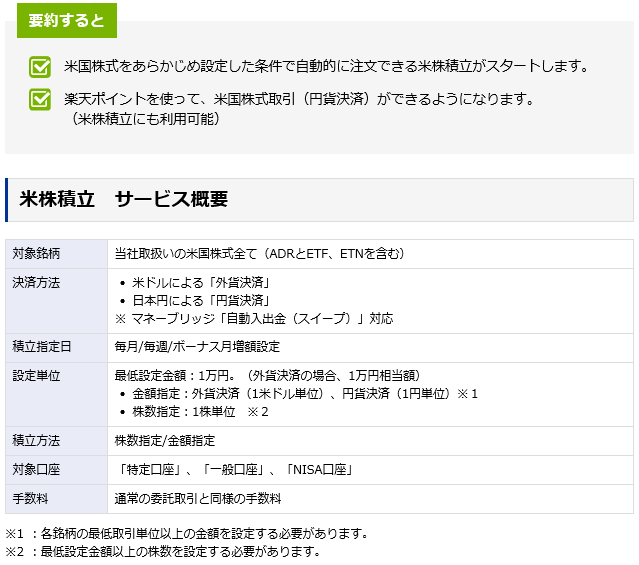Click the 「特定口座」、「一般口座」、「NISA口座」 cell
This screenshot has width=639, height=565.
(x=234, y=469)
